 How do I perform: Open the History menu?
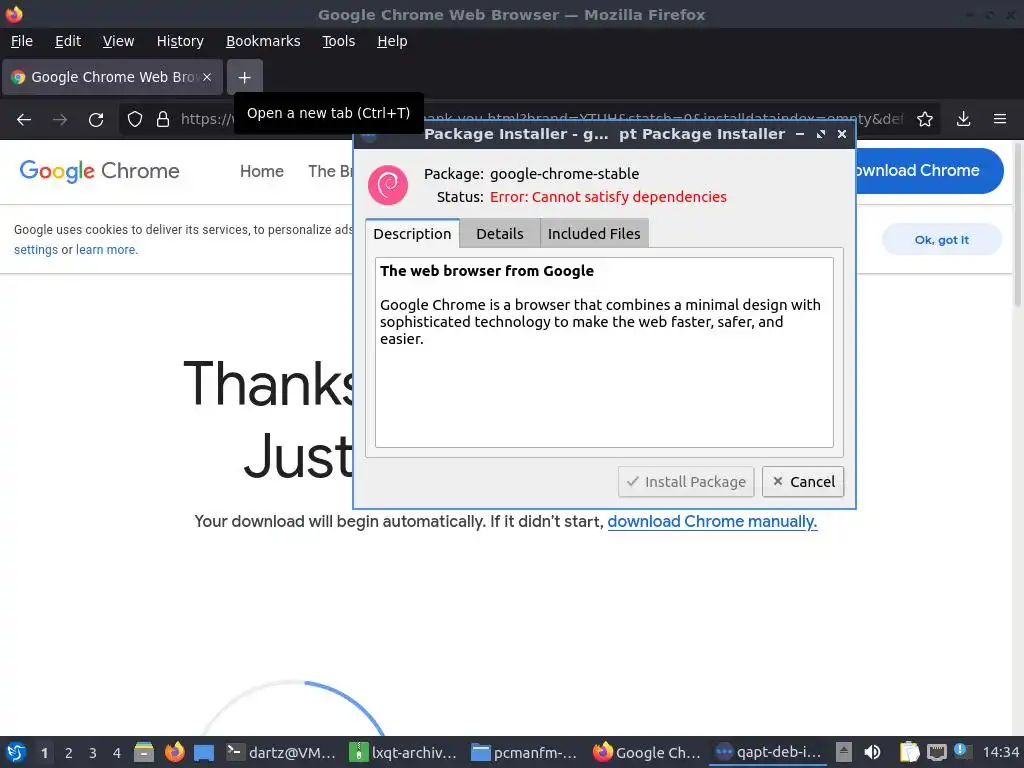click(x=180, y=41)
